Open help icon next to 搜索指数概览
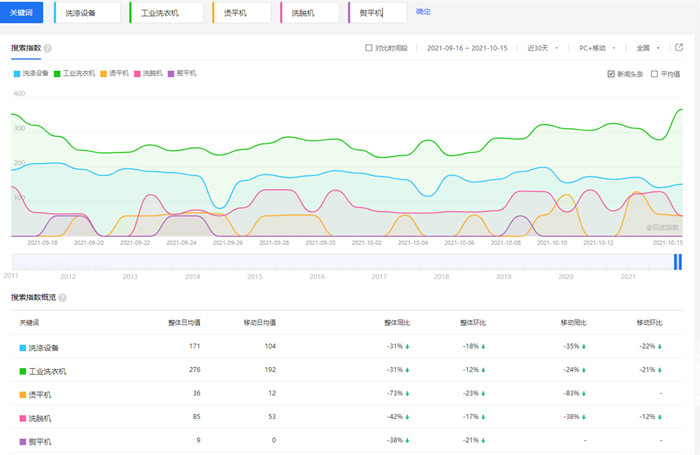This screenshot has width=700, height=455. coord(62,298)
